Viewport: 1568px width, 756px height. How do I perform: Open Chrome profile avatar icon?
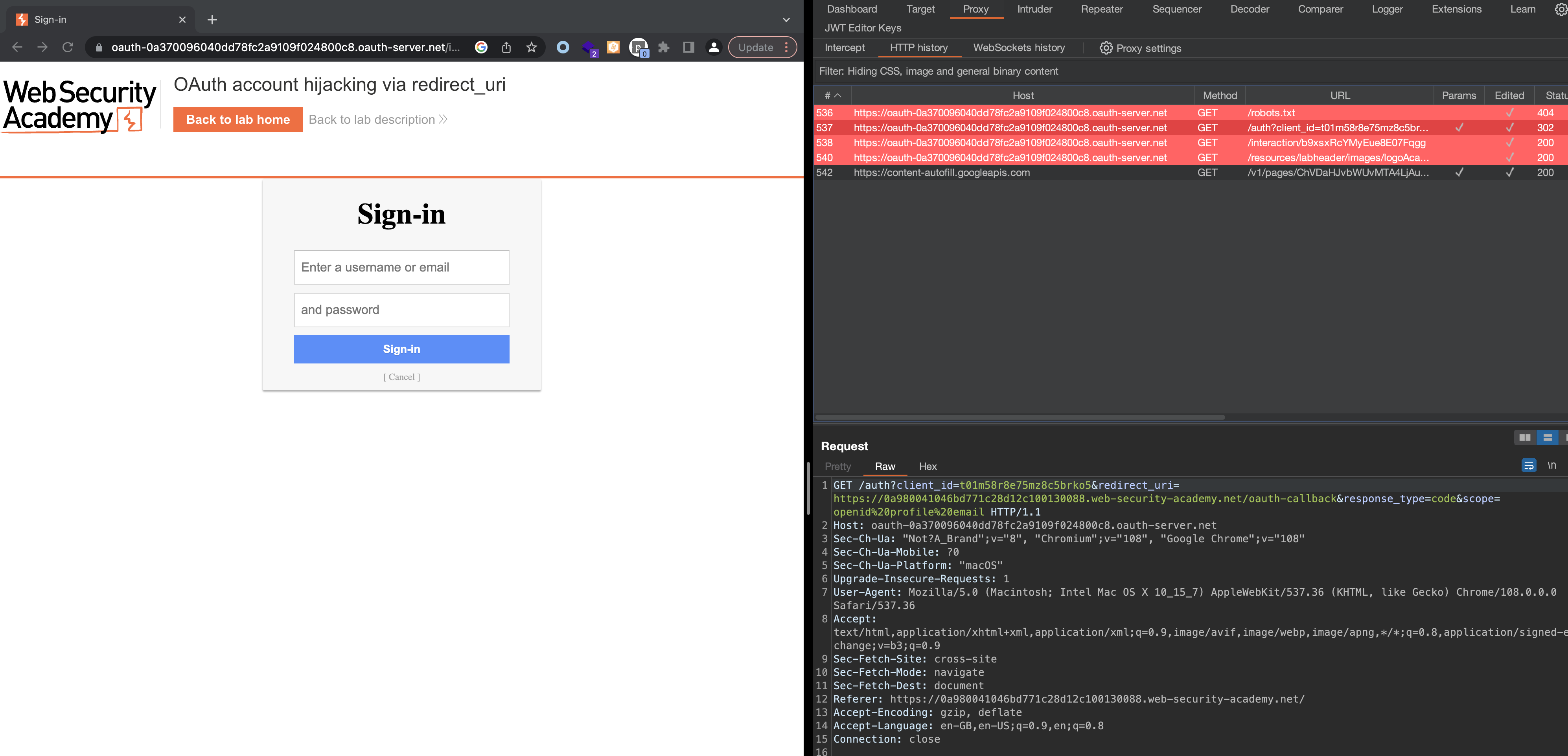coord(713,48)
